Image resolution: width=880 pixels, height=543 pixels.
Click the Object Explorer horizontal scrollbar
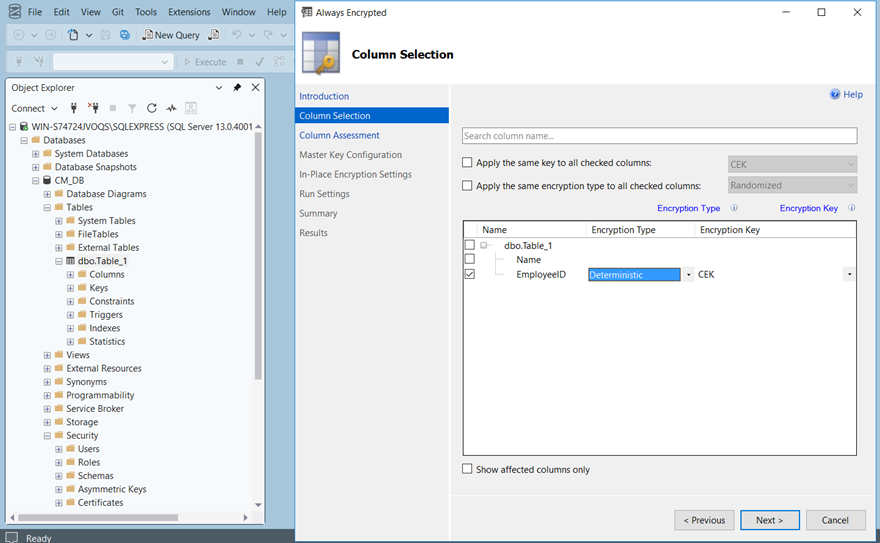98,517
